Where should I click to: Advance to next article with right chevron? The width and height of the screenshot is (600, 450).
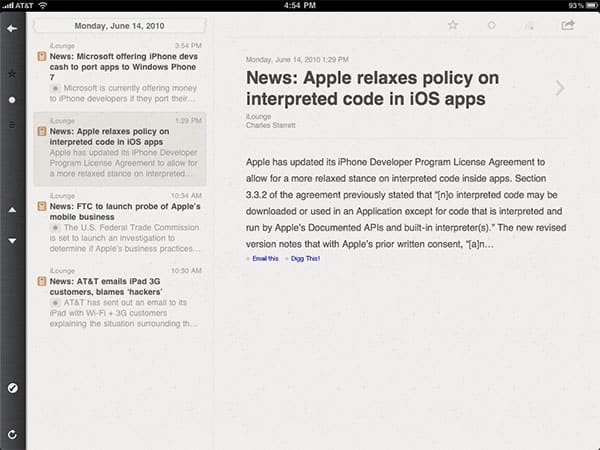click(x=560, y=88)
